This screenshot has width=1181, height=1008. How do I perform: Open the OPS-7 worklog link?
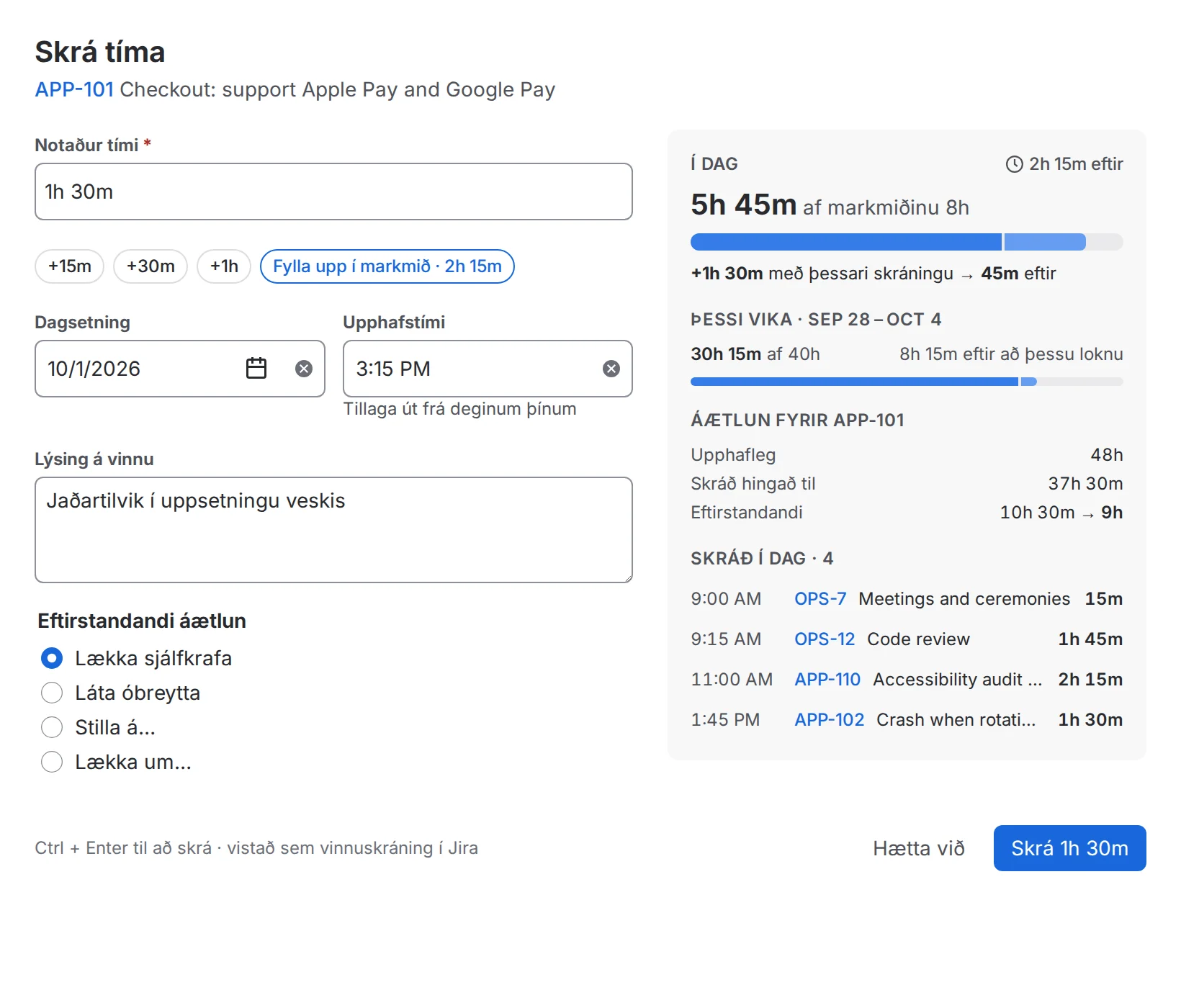click(x=820, y=599)
